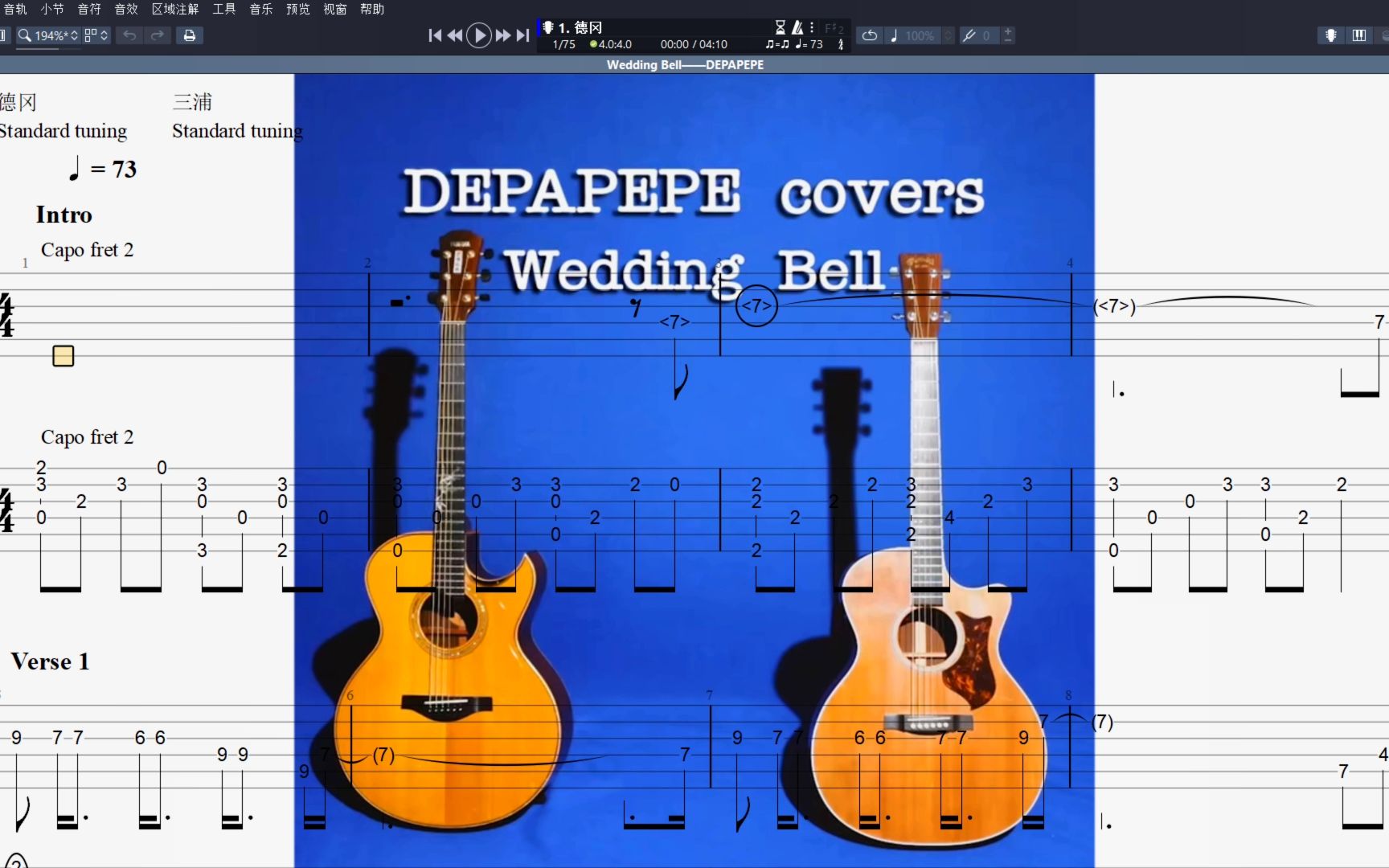Click the Verse 1 section label
Viewport: 1389px width, 868px height.
(50, 661)
